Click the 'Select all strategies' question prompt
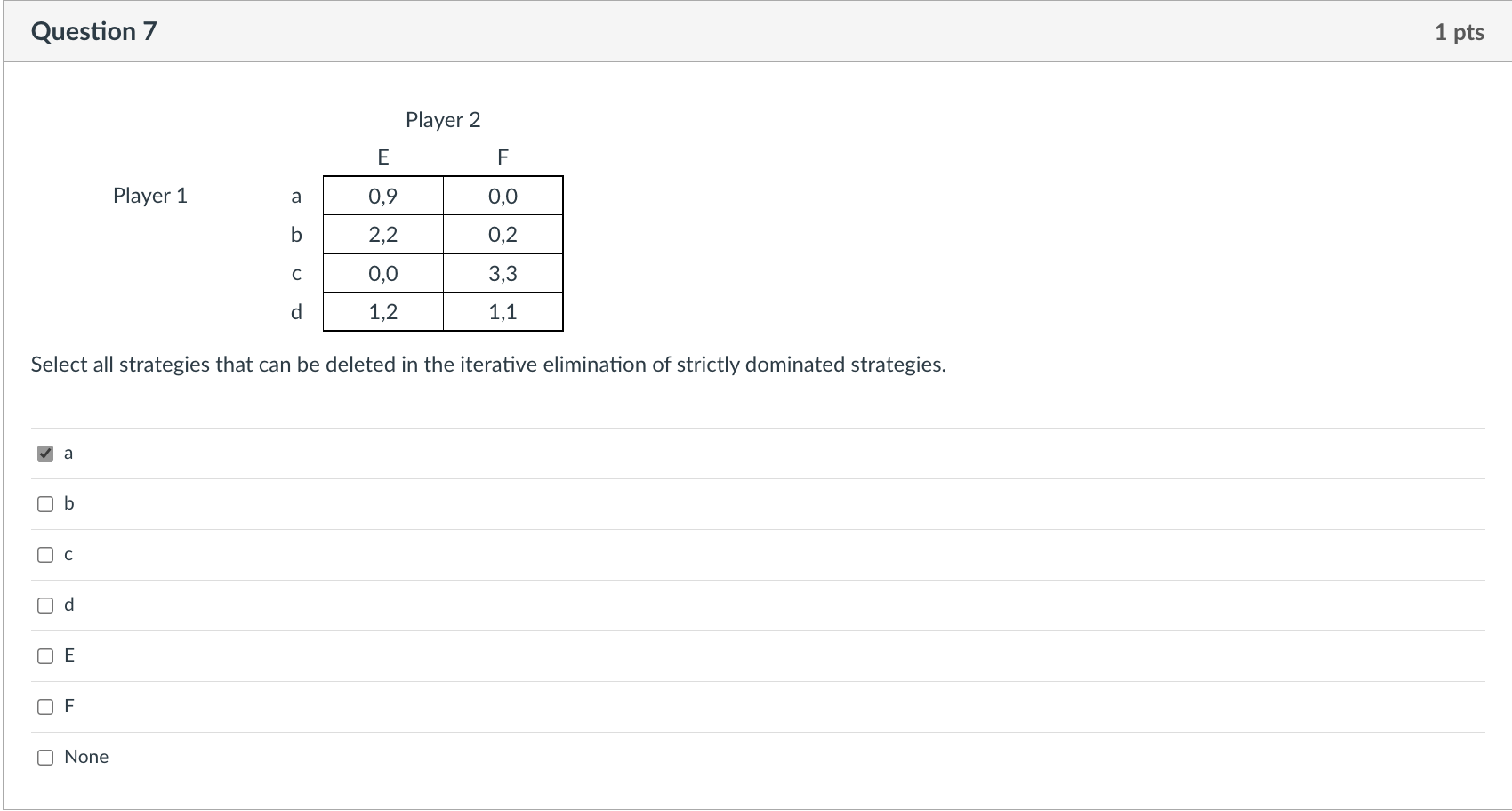This screenshot has width=1512, height=811. [488, 365]
